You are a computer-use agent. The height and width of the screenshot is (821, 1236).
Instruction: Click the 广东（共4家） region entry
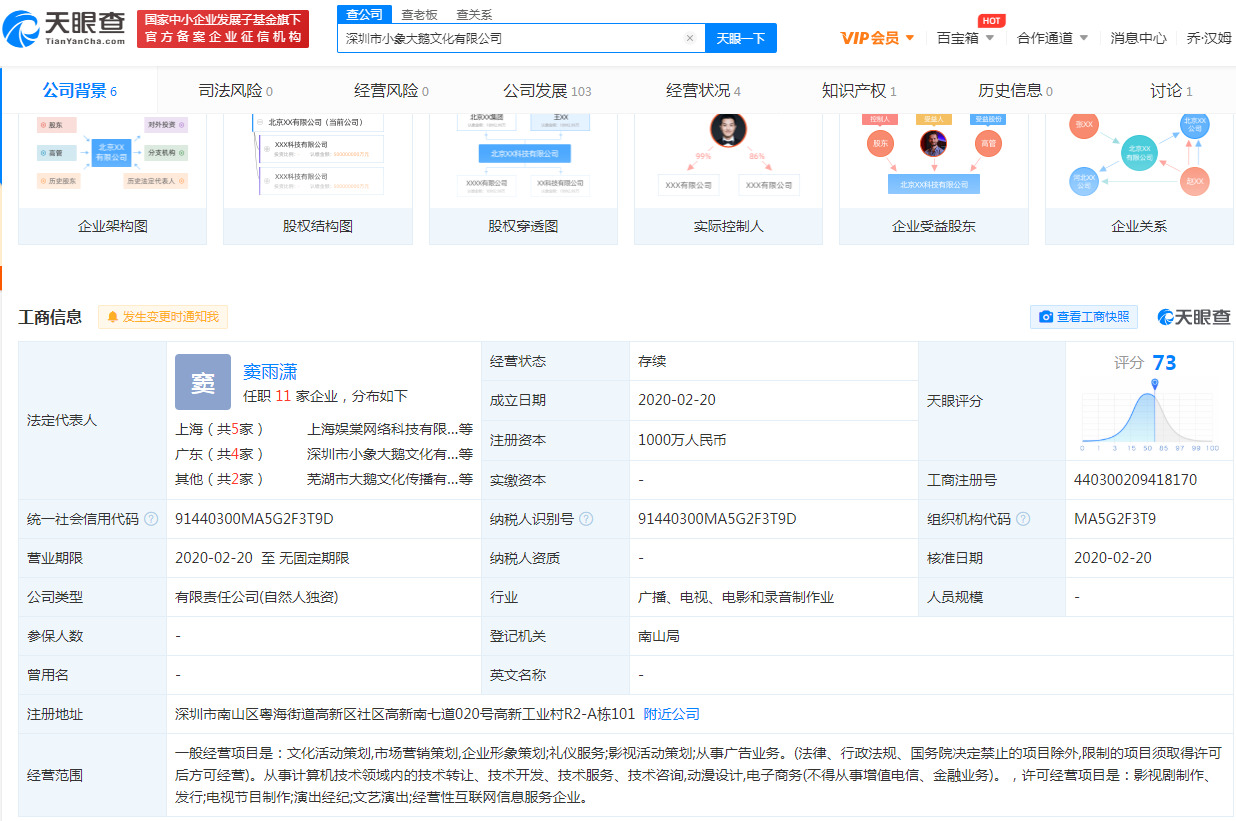220,454
